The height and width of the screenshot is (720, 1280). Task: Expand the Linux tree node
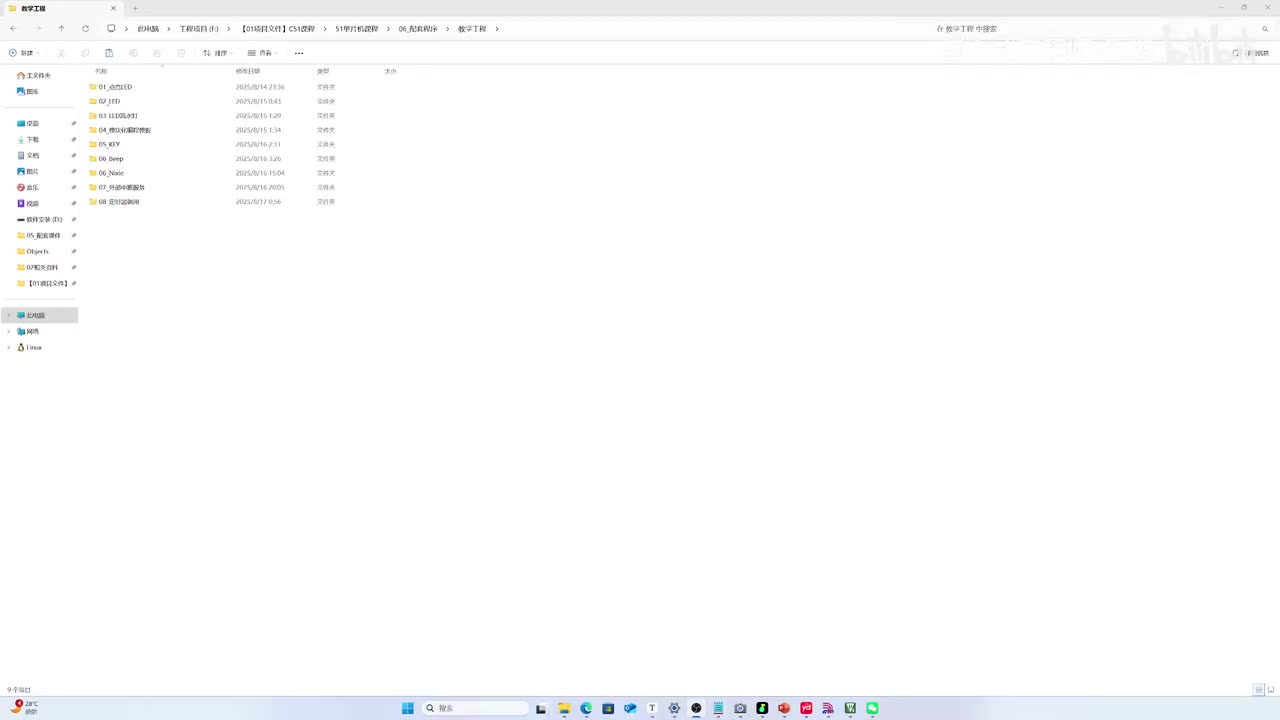tap(9, 347)
